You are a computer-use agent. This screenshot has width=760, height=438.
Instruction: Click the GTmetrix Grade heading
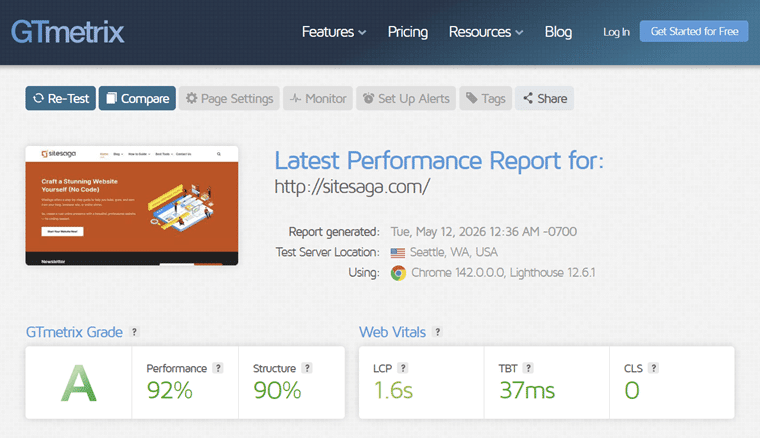click(x=74, y=332)
